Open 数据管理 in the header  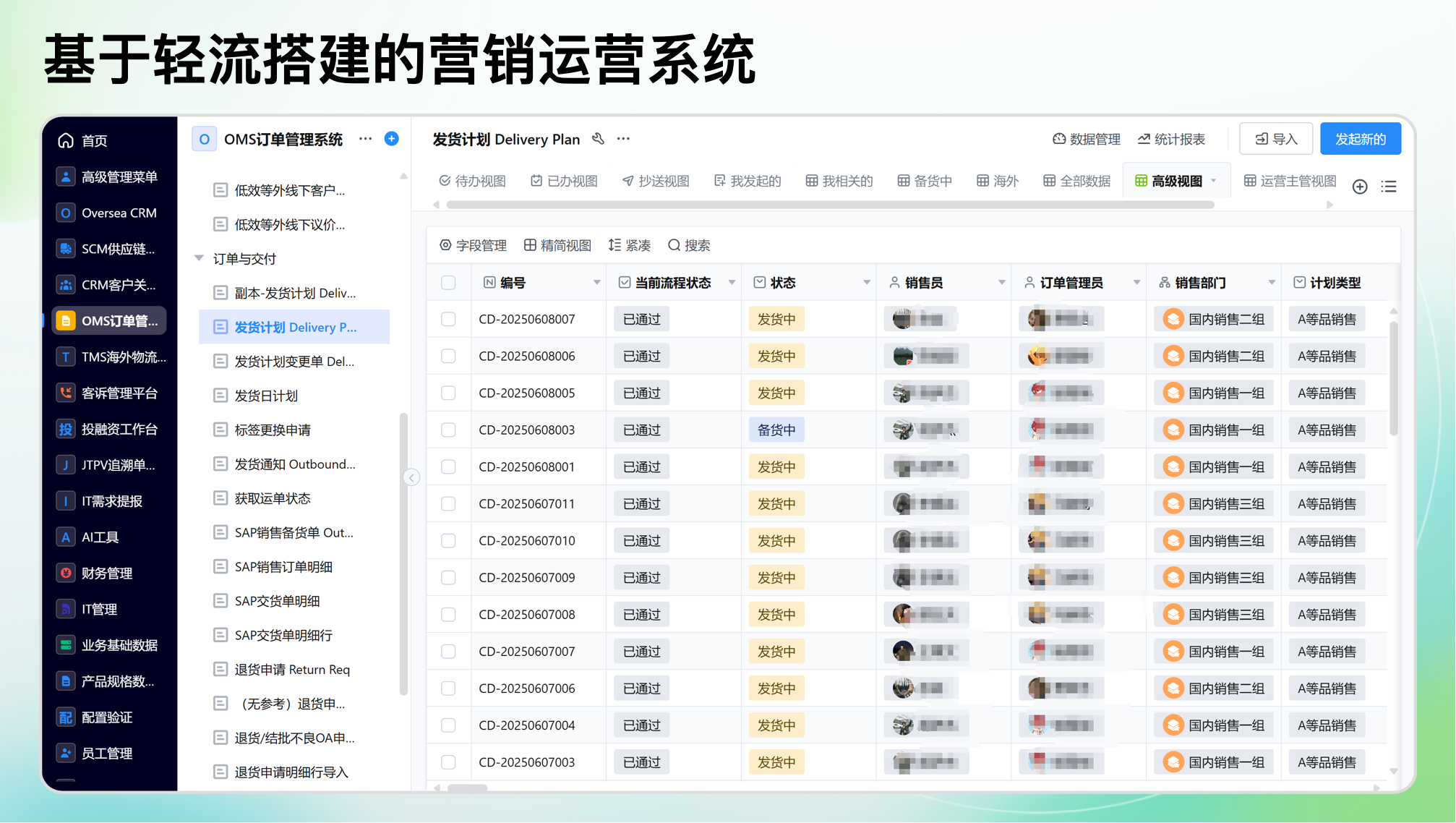coord(1086,139)
